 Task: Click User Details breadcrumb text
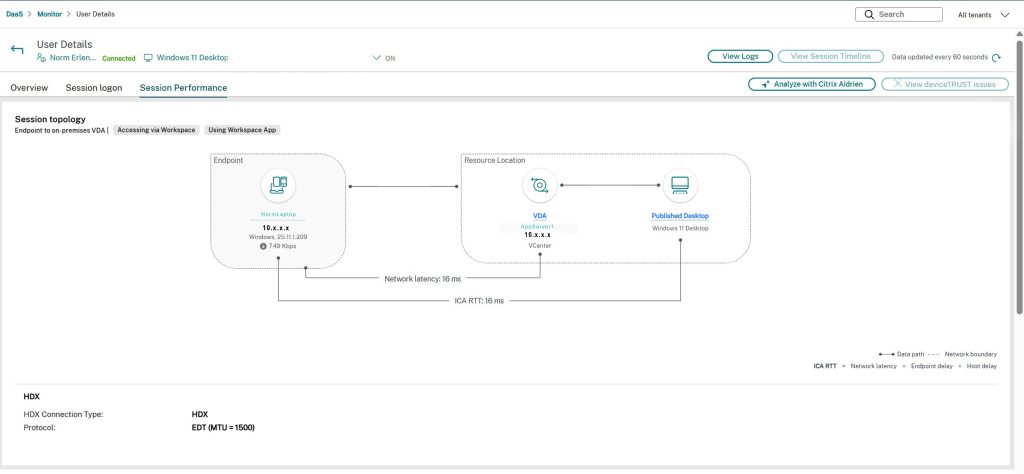(x=95, y=14)
